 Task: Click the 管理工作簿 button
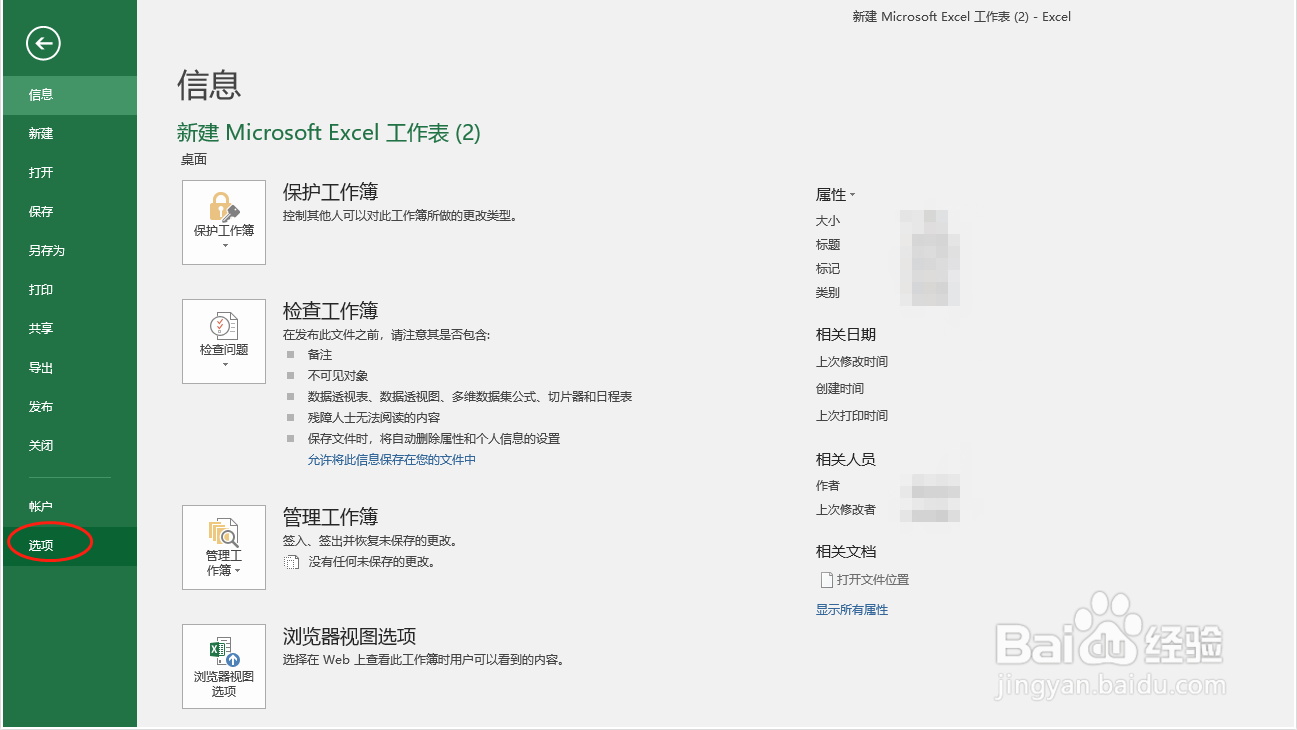224,547
